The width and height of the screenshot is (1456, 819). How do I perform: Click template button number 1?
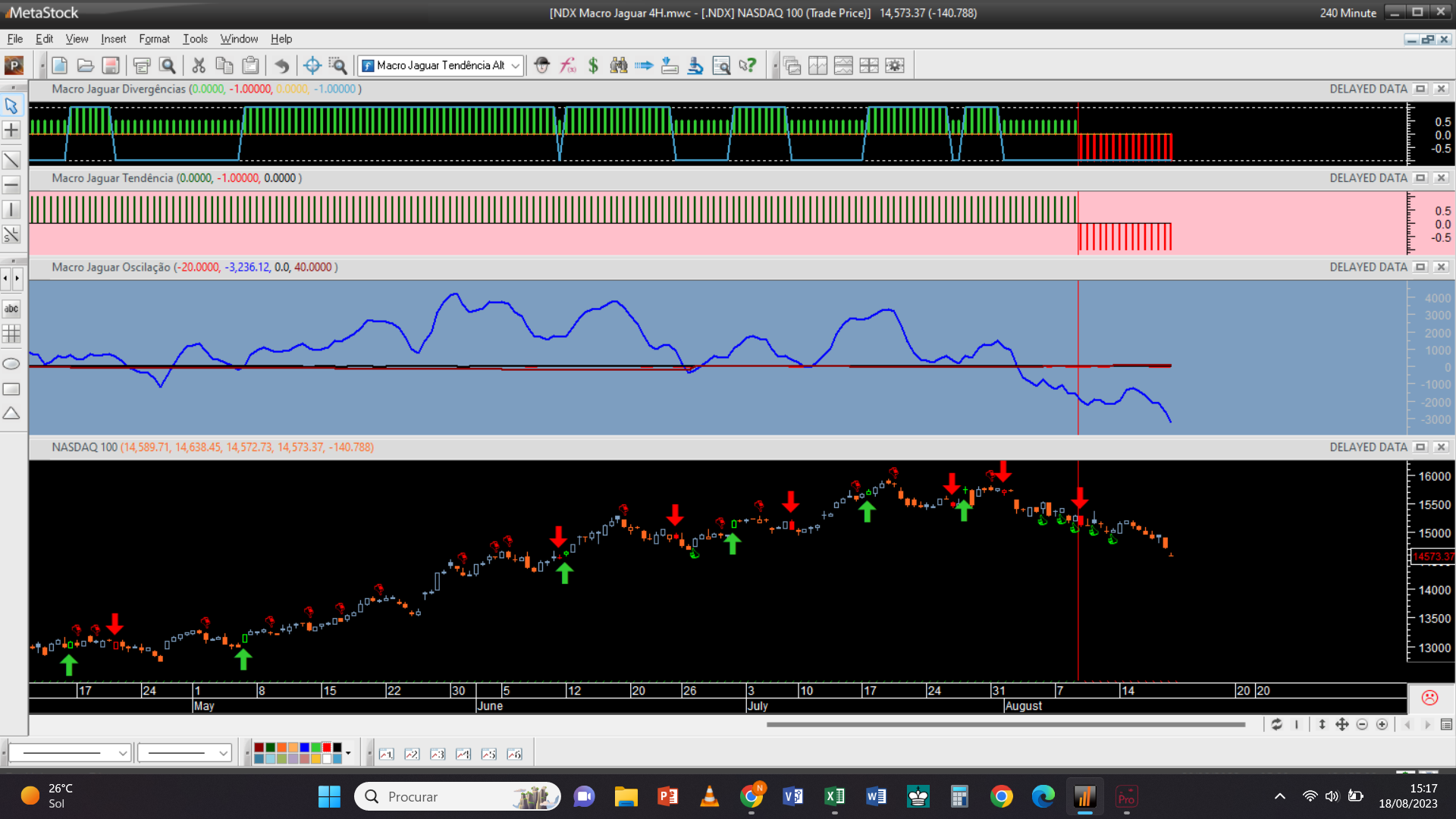387,754
